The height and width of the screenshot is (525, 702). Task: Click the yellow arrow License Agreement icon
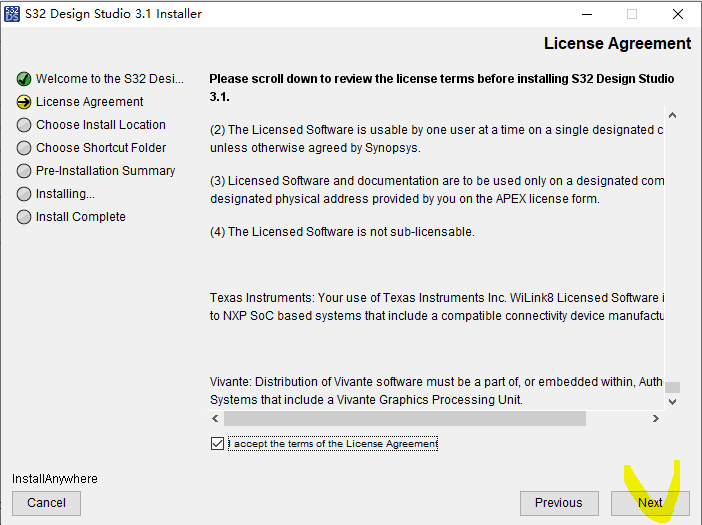coord(24,102)
